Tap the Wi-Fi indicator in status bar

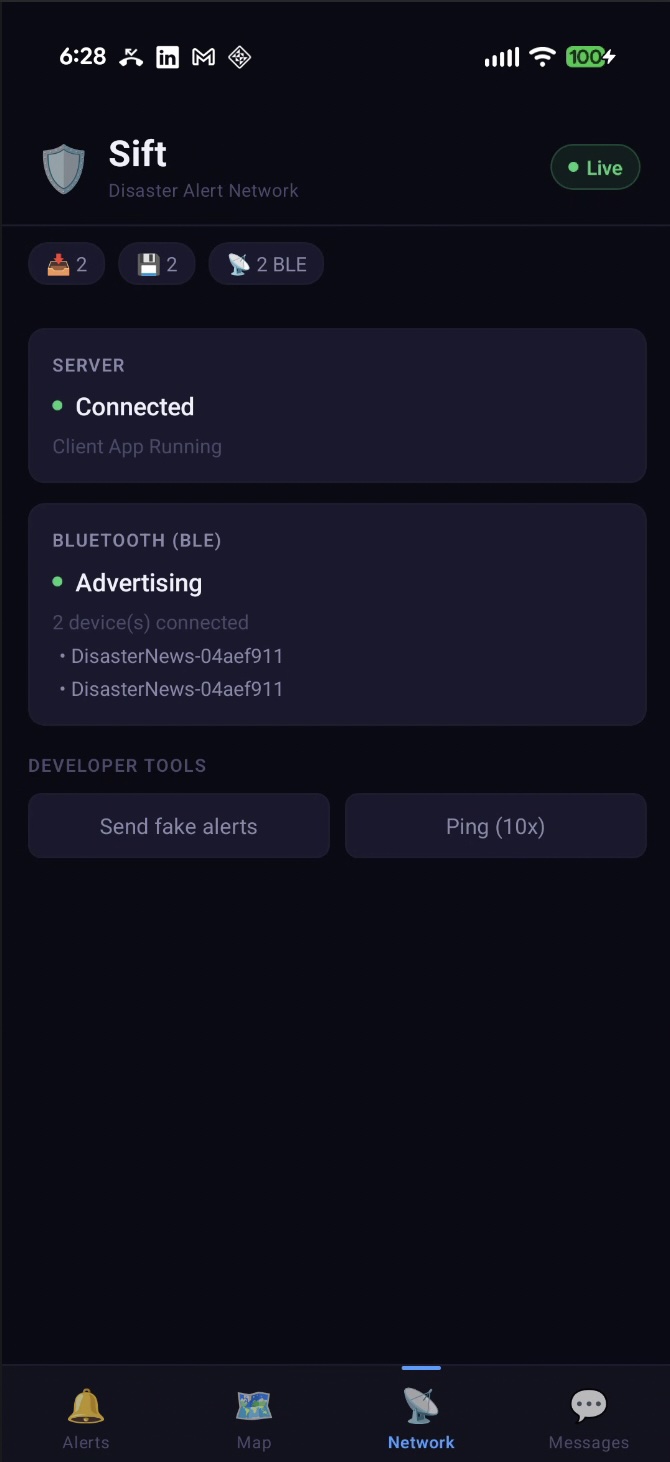click(542, 57)
